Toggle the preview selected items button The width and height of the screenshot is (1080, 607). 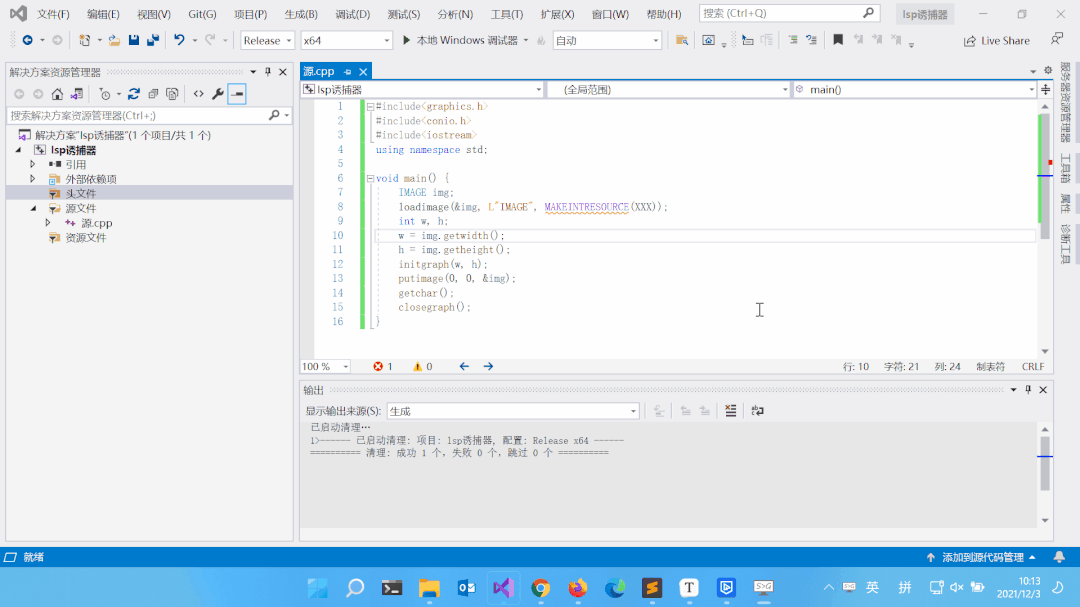coord(237,94)
